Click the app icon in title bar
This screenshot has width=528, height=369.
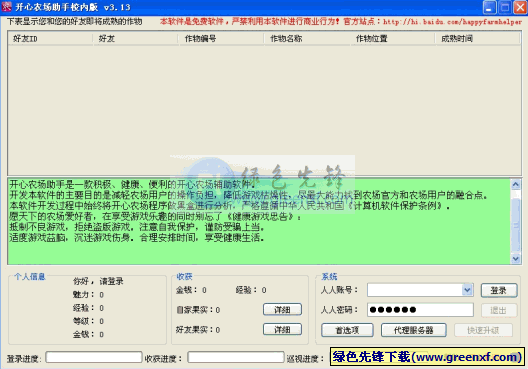coord(6,7)
